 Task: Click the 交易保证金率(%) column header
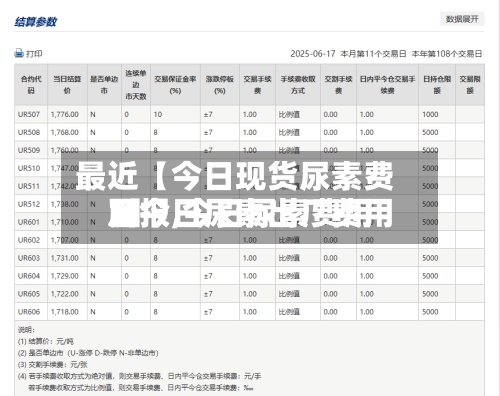pyautogui.click(x=175, y=85)
